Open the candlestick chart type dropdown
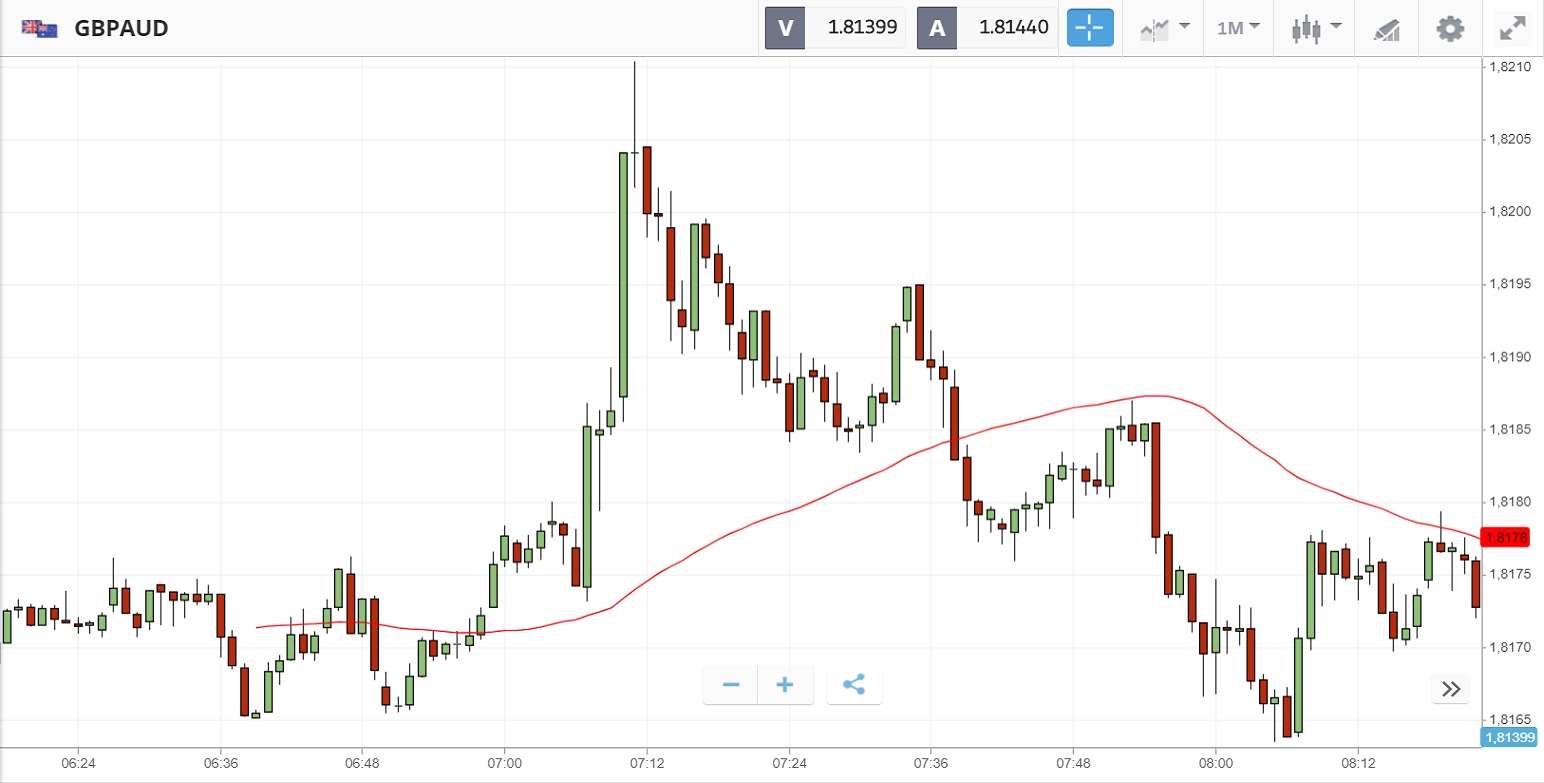The height and width of the screenshot is (783, 1544). 1314,28
